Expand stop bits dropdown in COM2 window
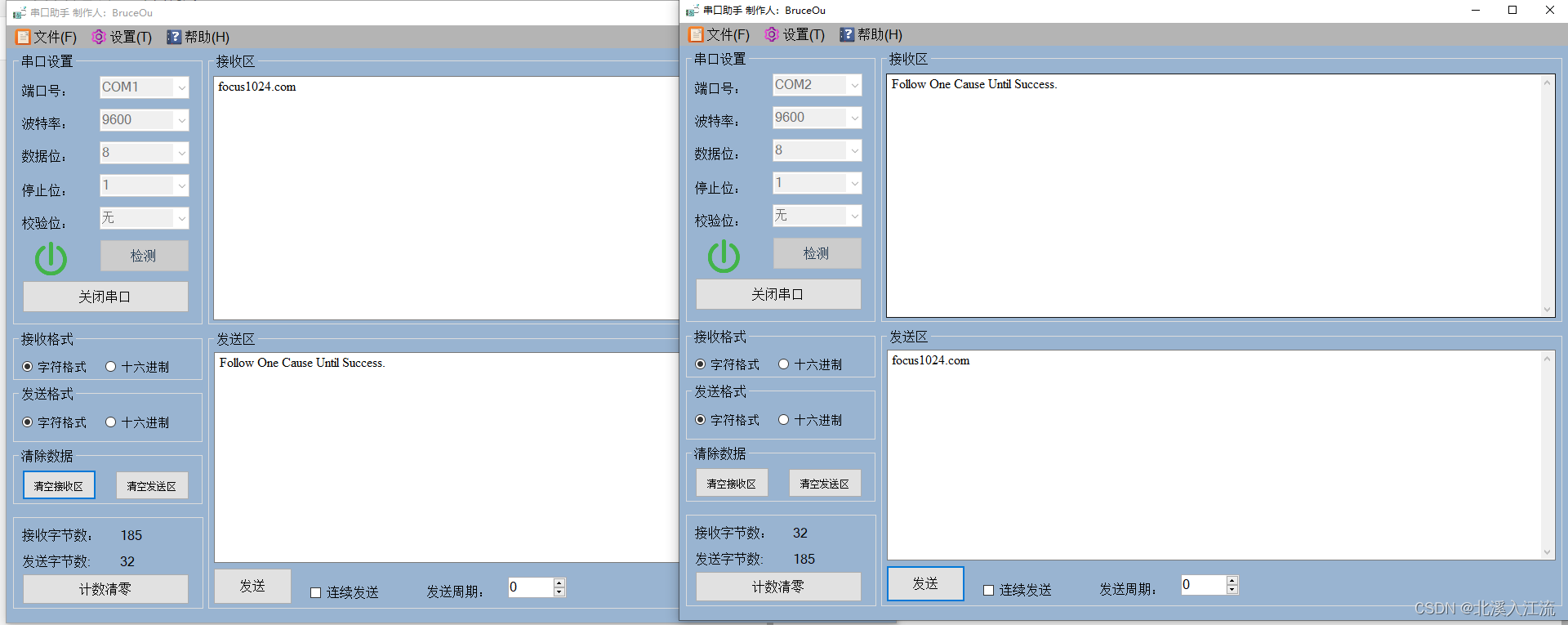This screenshot has width=1568, height=625. [854, 183]
